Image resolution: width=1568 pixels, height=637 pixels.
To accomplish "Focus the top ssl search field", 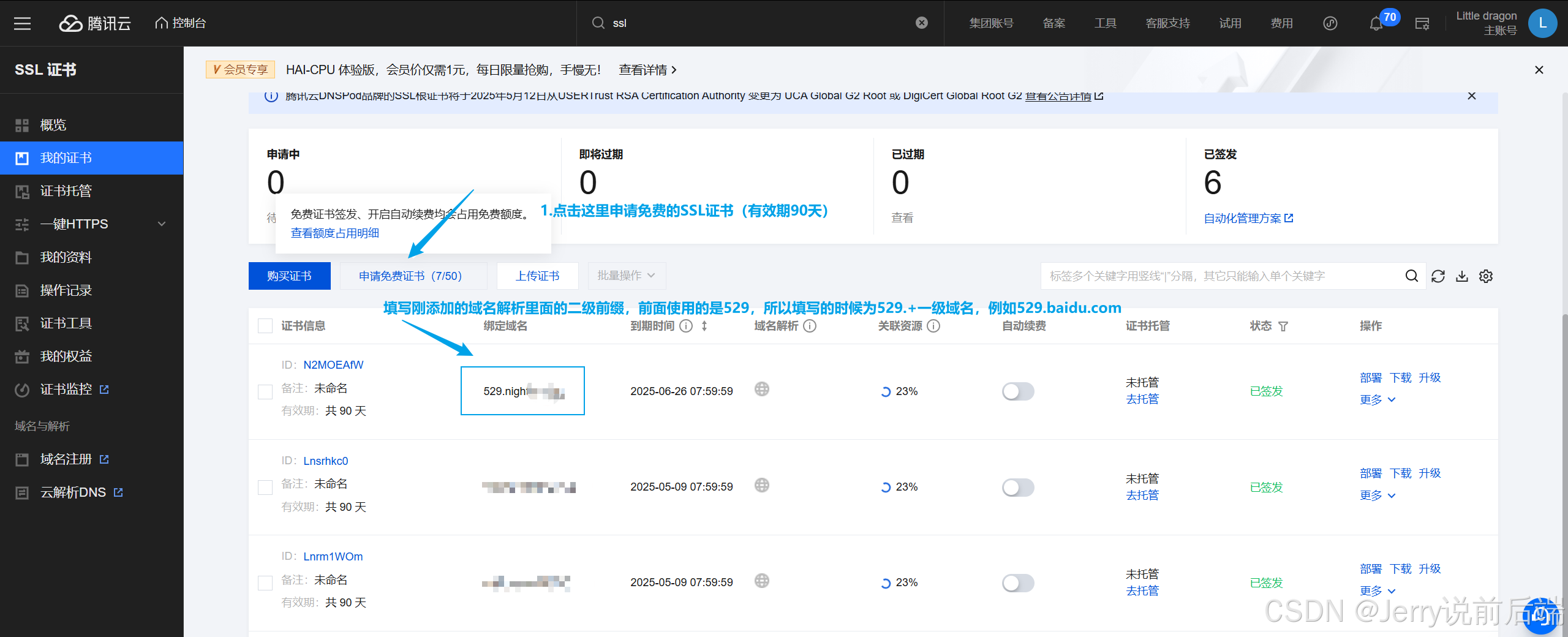I will [759, 23].
